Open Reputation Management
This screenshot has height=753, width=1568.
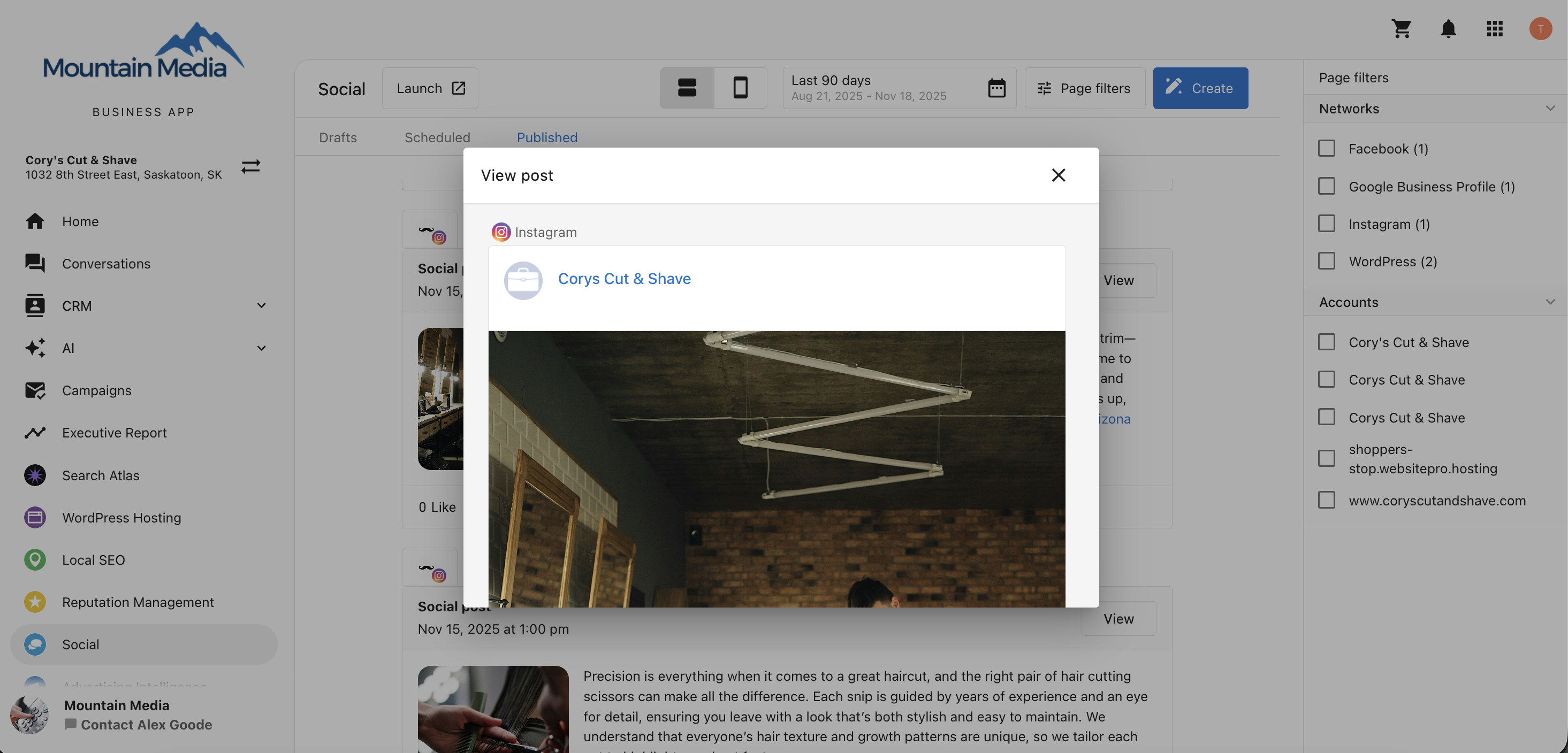(x=138, y=602)
